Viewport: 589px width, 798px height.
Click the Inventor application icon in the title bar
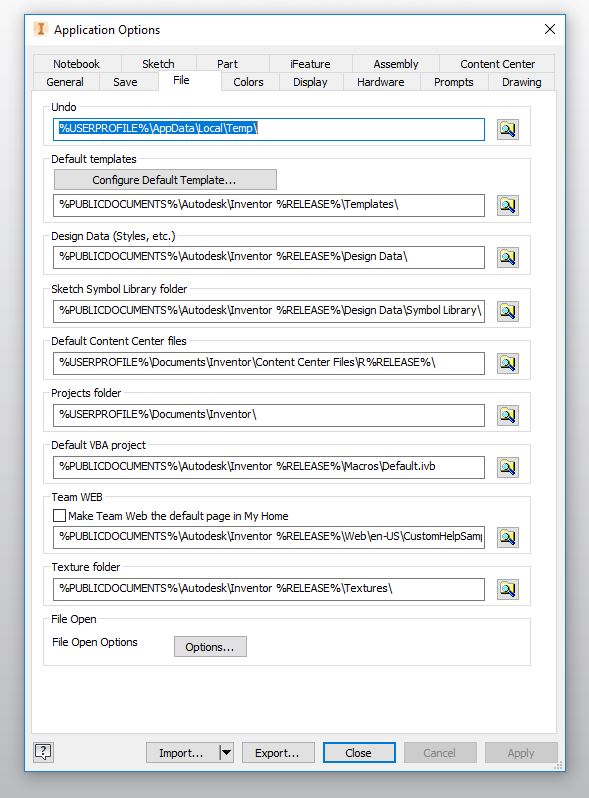41,29
